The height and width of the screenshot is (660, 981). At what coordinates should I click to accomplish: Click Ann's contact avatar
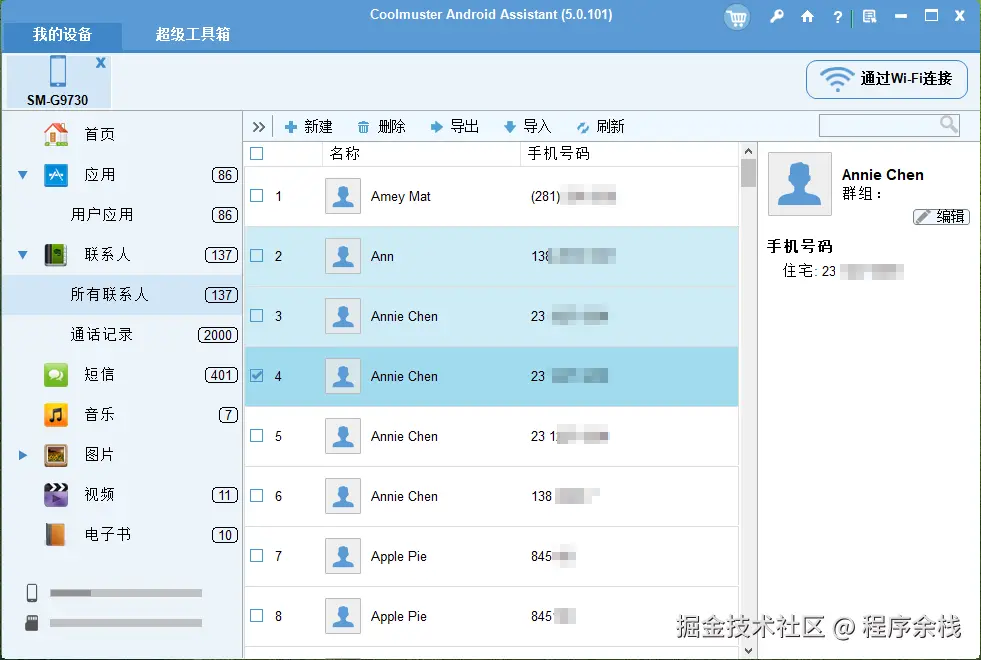(x=343, y=256)
